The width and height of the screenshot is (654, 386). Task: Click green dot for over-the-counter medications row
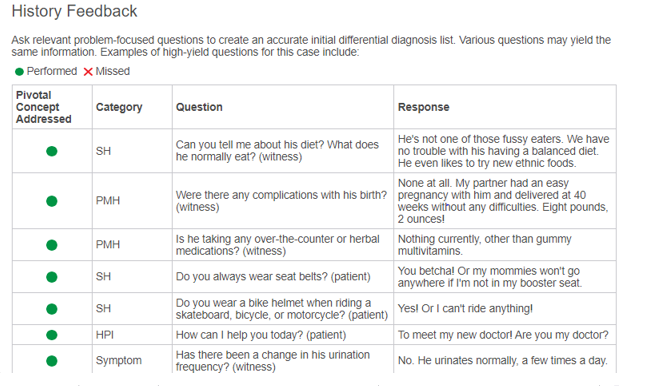click(x=52, y=245)
